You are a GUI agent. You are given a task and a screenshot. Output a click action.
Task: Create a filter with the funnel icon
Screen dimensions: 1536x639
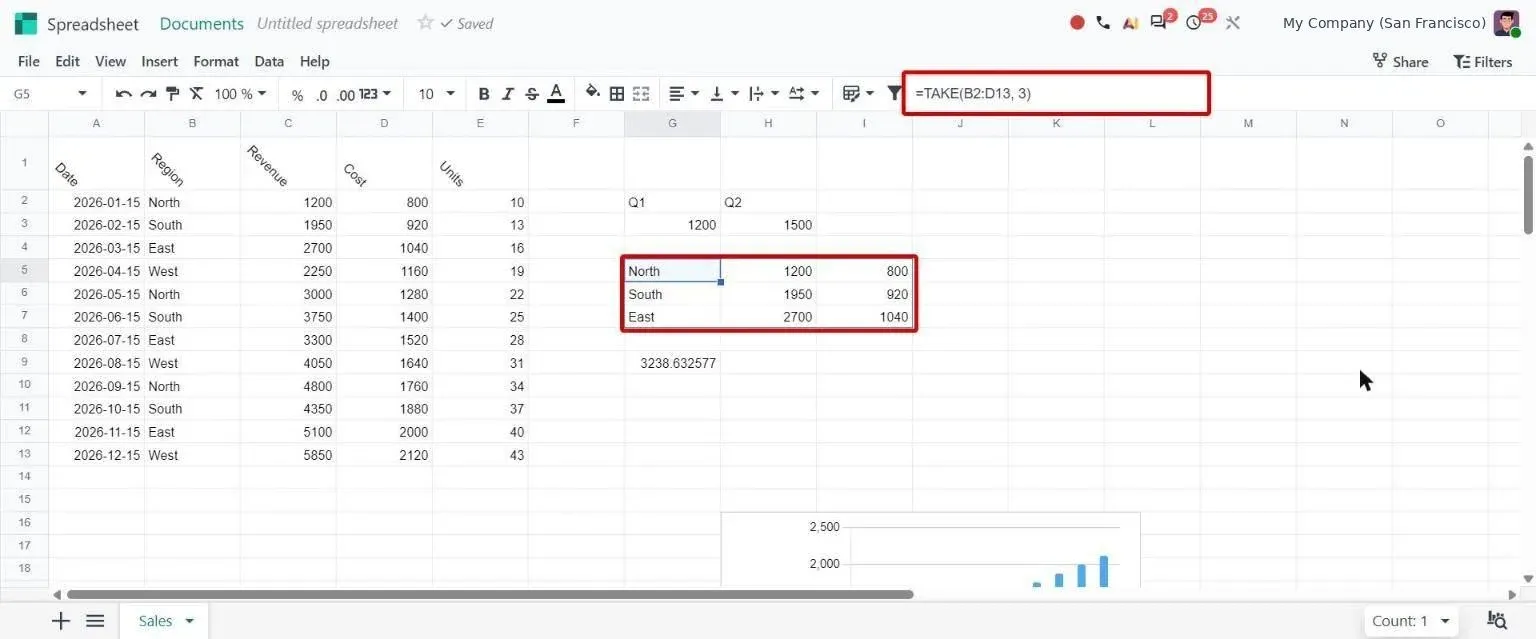click(x=894, y=93)
